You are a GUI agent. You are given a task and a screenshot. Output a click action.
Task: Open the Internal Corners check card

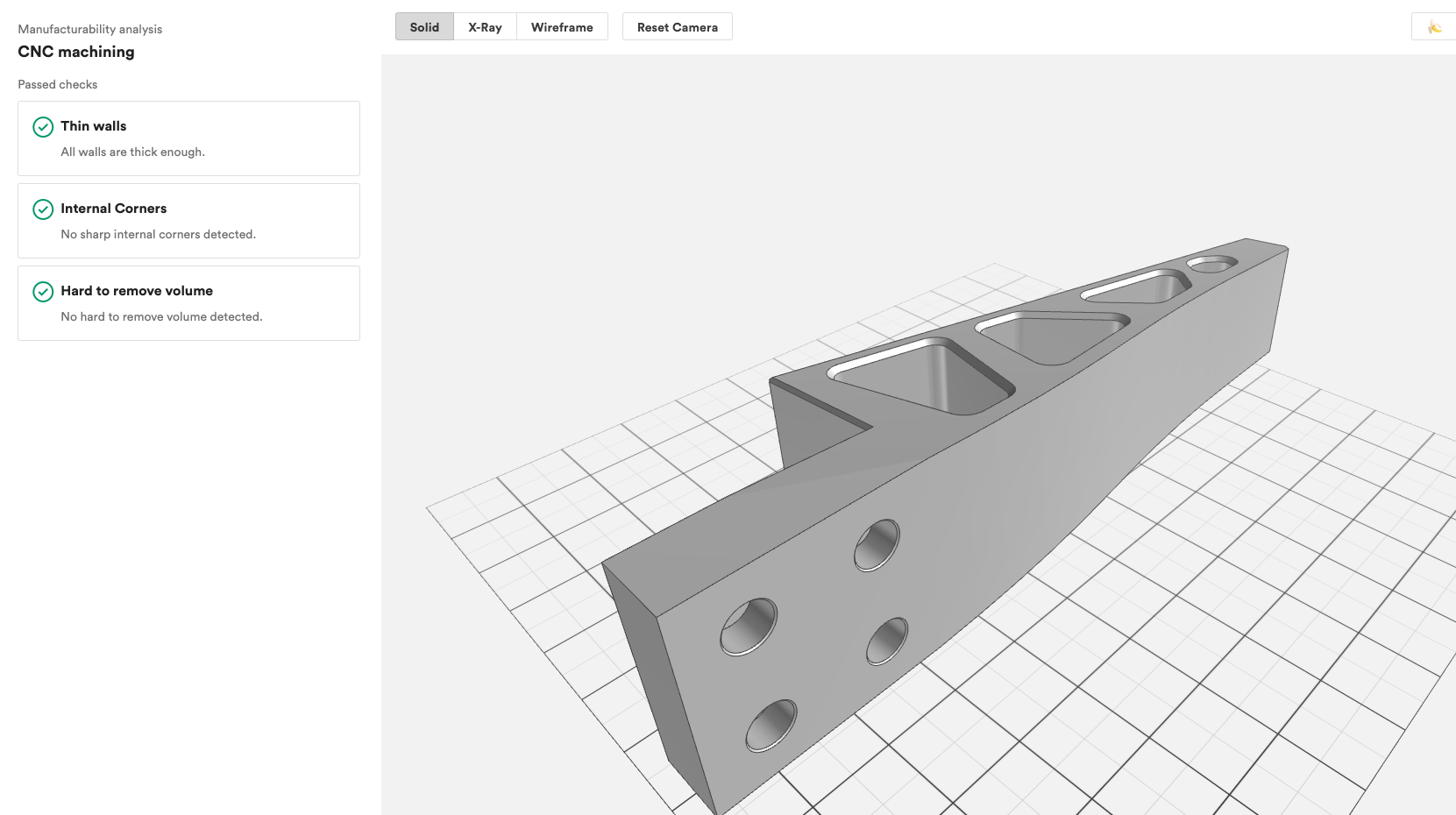click(188, 221)
